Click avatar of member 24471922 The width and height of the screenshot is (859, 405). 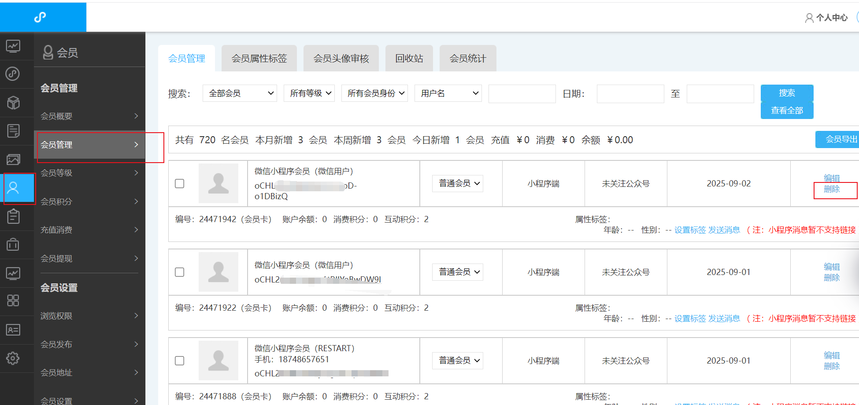(x=219, y=272)
